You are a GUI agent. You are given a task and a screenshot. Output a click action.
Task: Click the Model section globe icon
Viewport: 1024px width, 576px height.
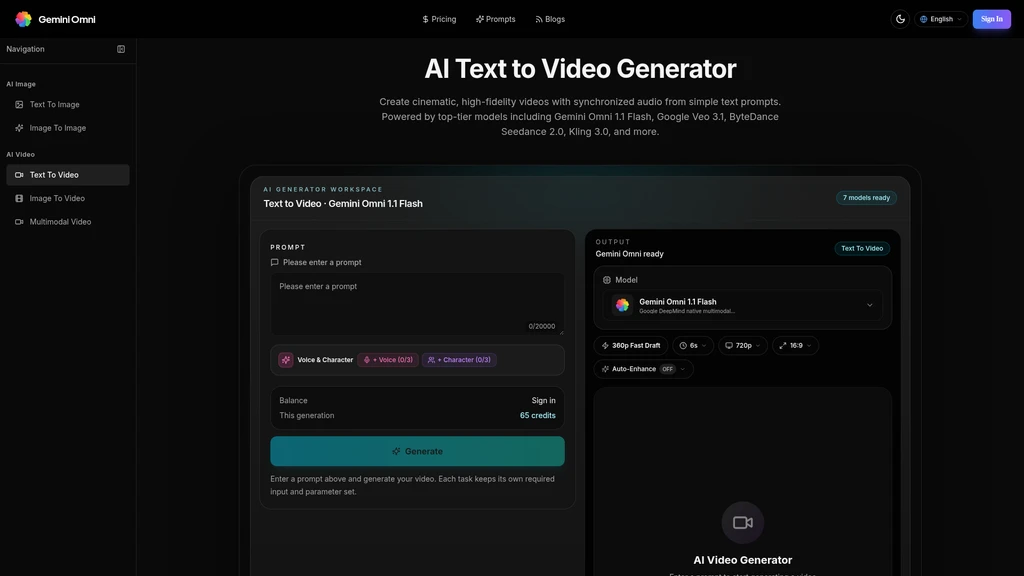[x=607, y=280]
